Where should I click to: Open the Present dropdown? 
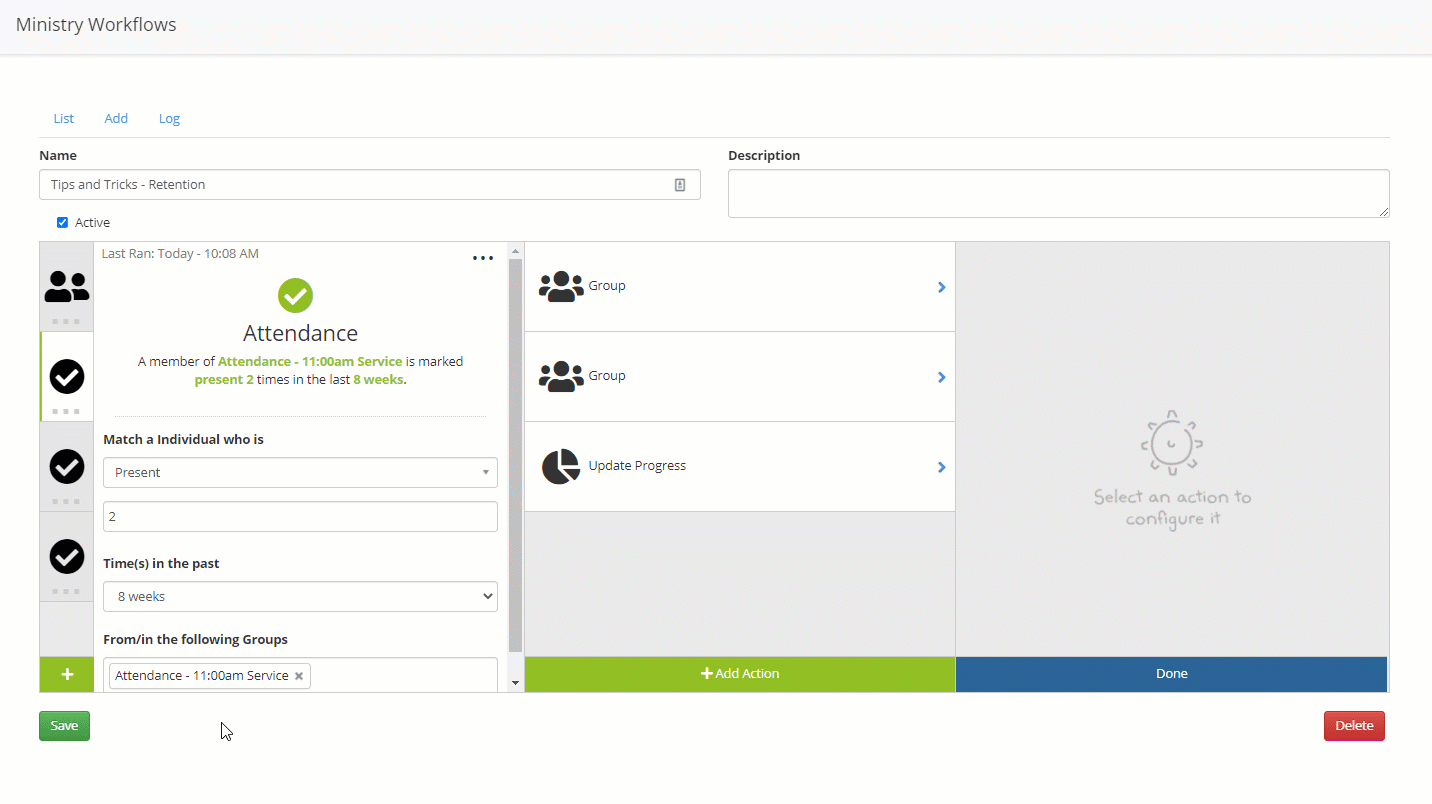[300, 473]
